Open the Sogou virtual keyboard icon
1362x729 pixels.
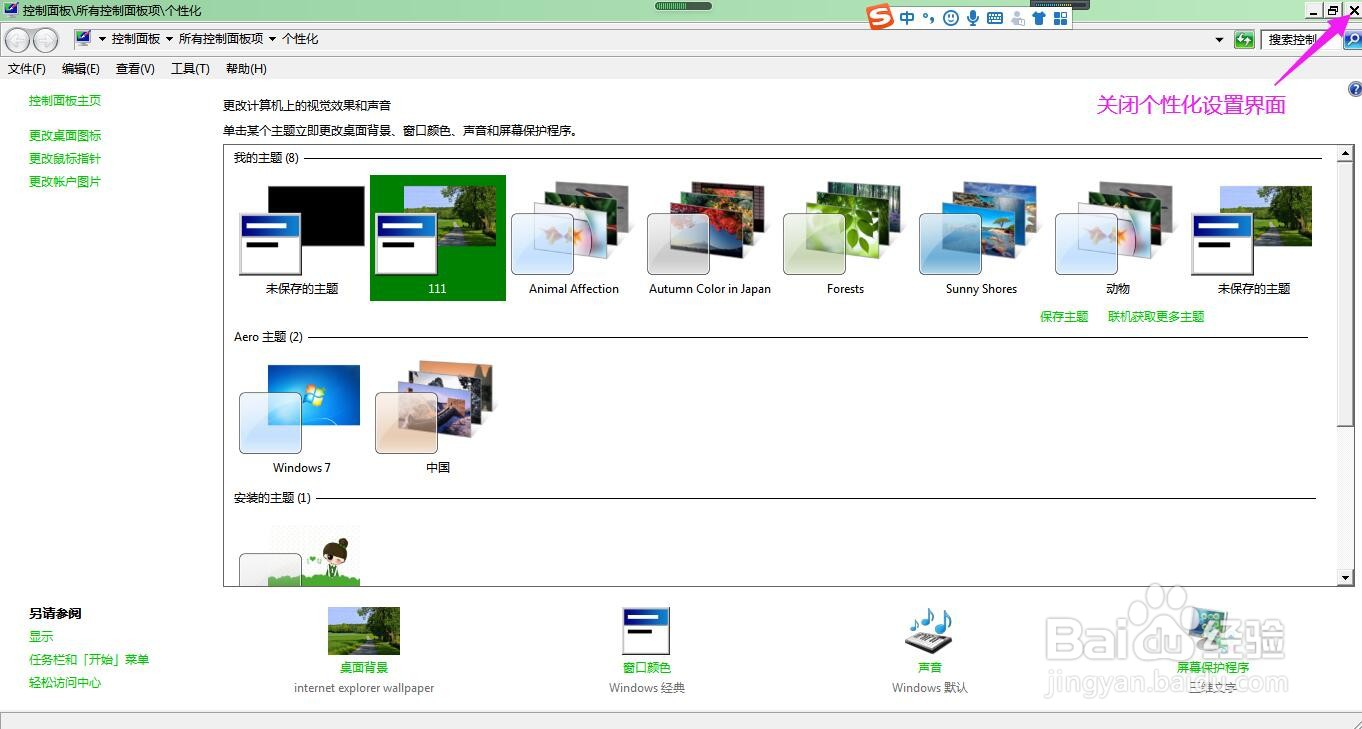pyautogui.click(x=994, y=17)
